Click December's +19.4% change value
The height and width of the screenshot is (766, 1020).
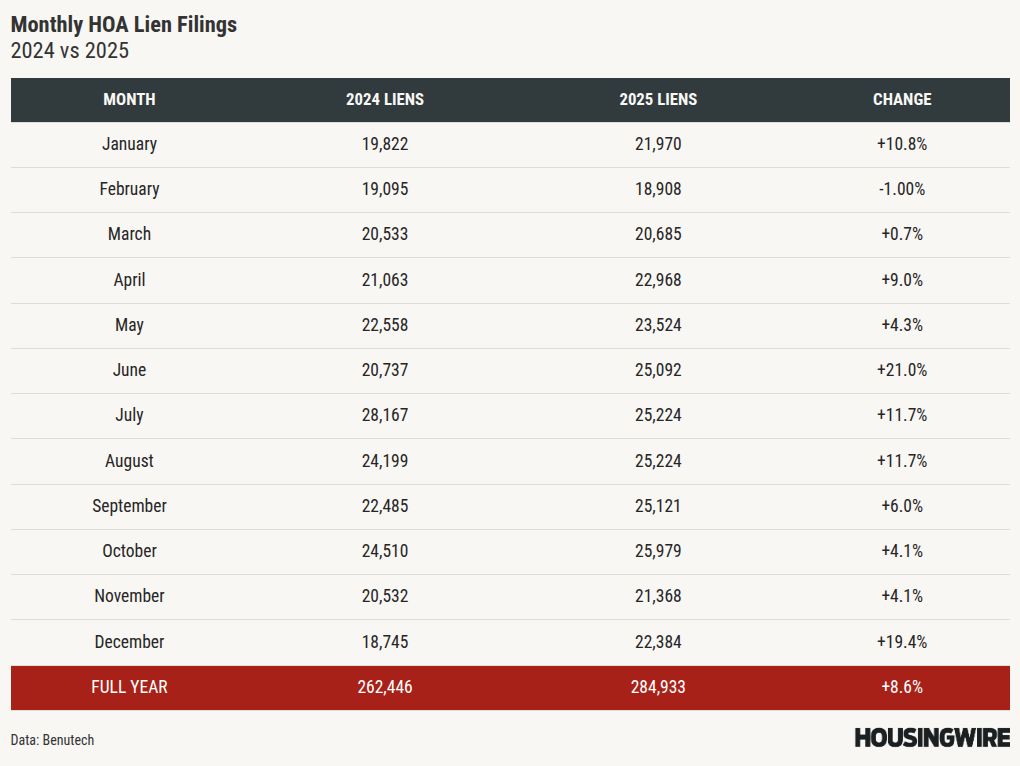click(x=901, y=642)
